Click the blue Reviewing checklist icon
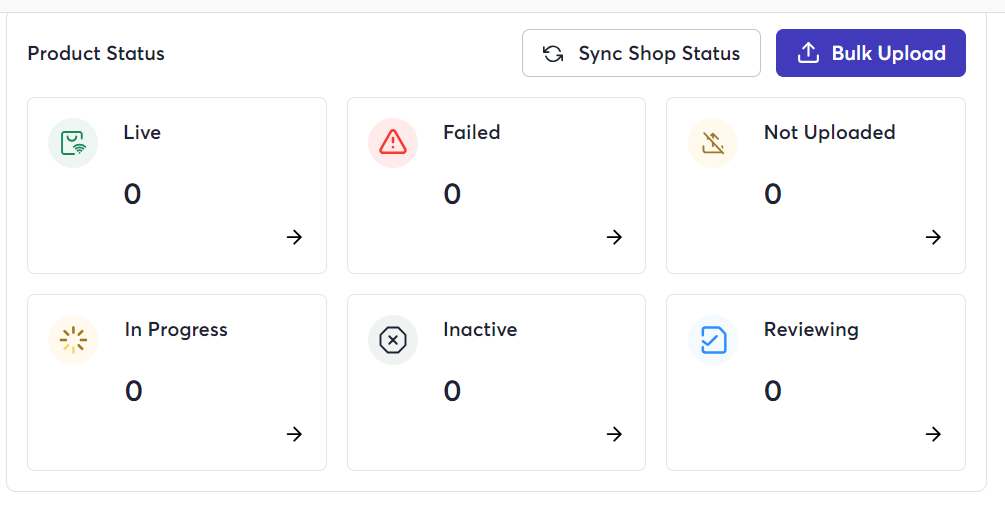 [713, 340]
